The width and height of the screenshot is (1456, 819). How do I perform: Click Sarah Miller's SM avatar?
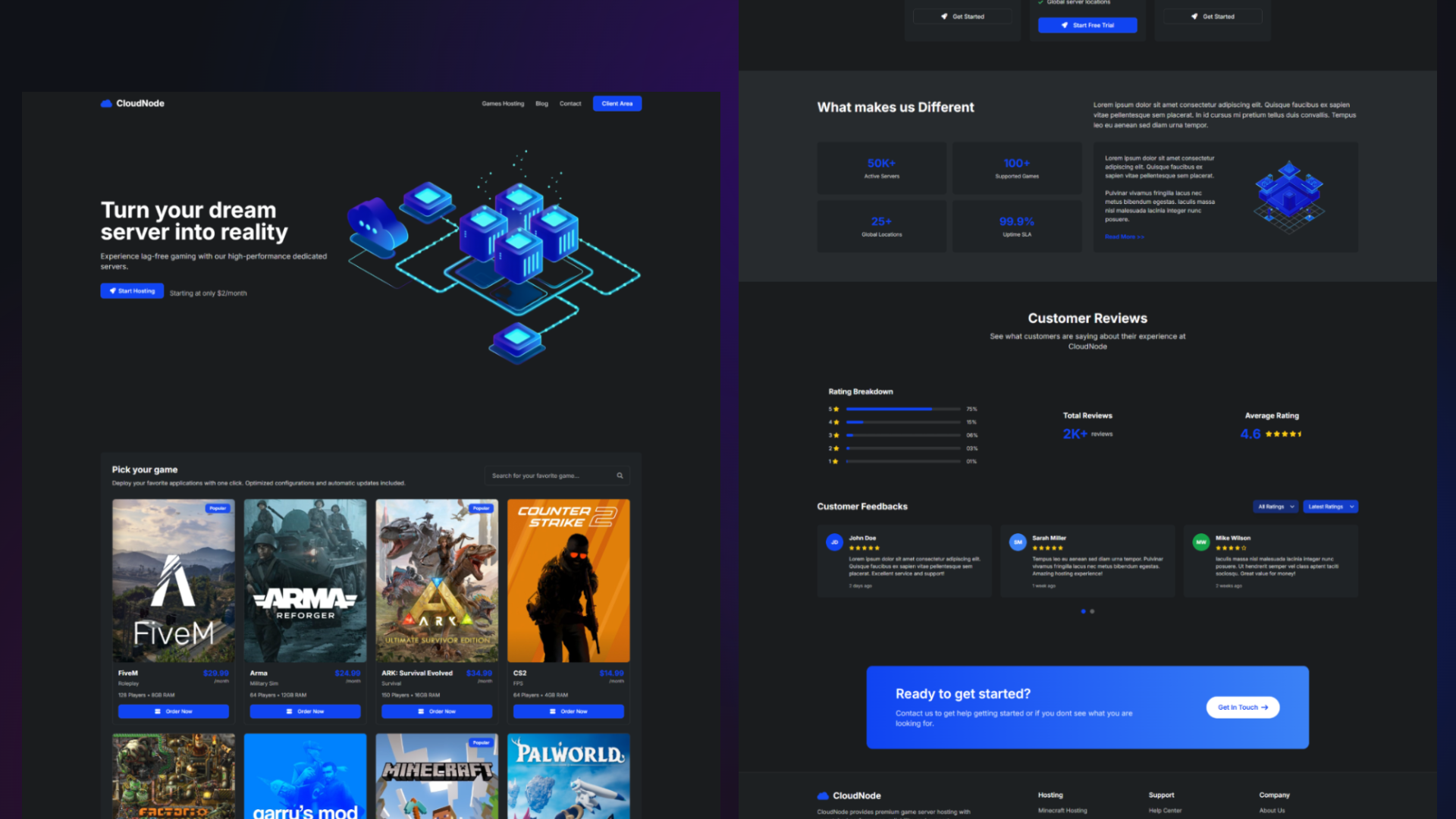(x=1018, y=542)
